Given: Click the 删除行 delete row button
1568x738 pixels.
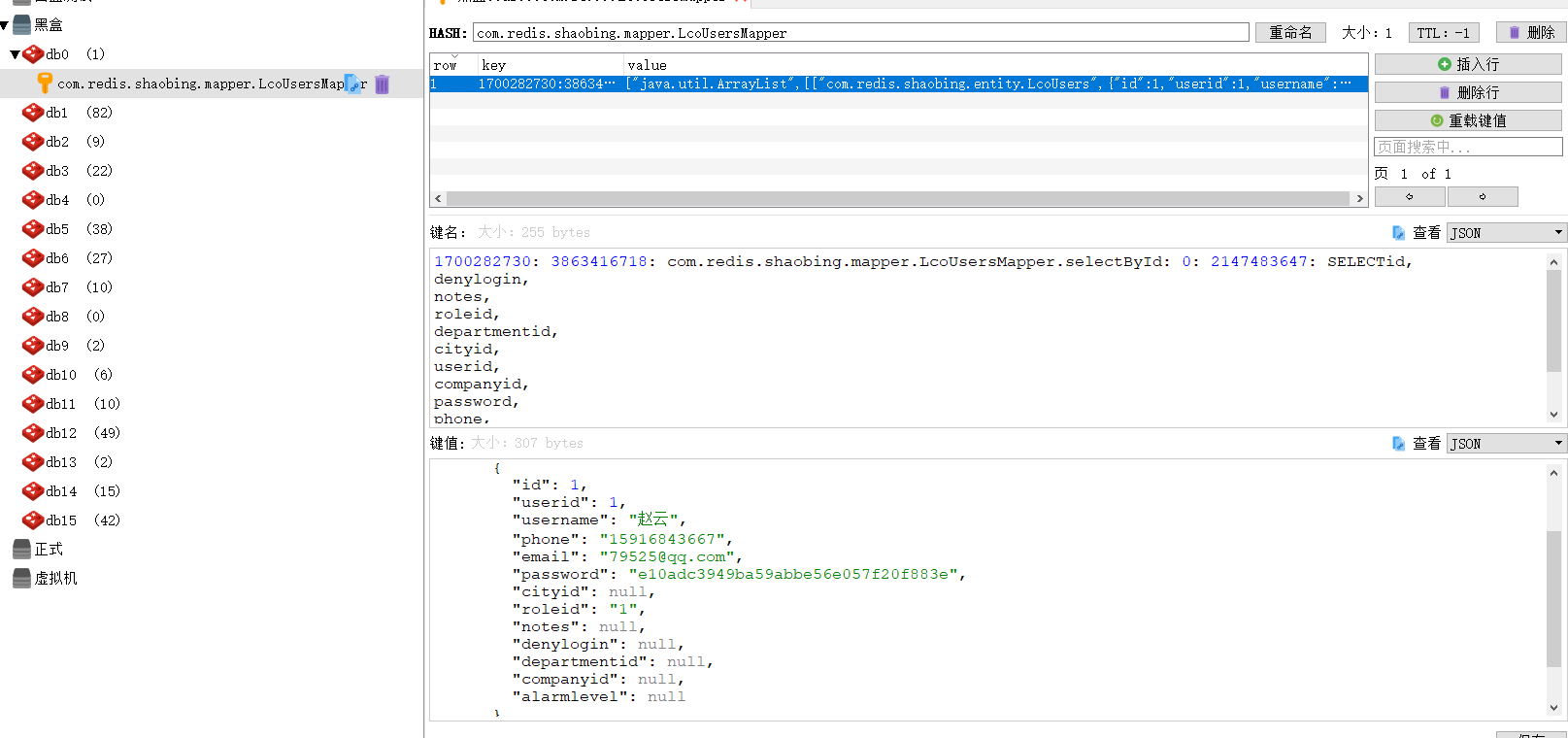Looking at the screenshot, I should [1468, 92].
